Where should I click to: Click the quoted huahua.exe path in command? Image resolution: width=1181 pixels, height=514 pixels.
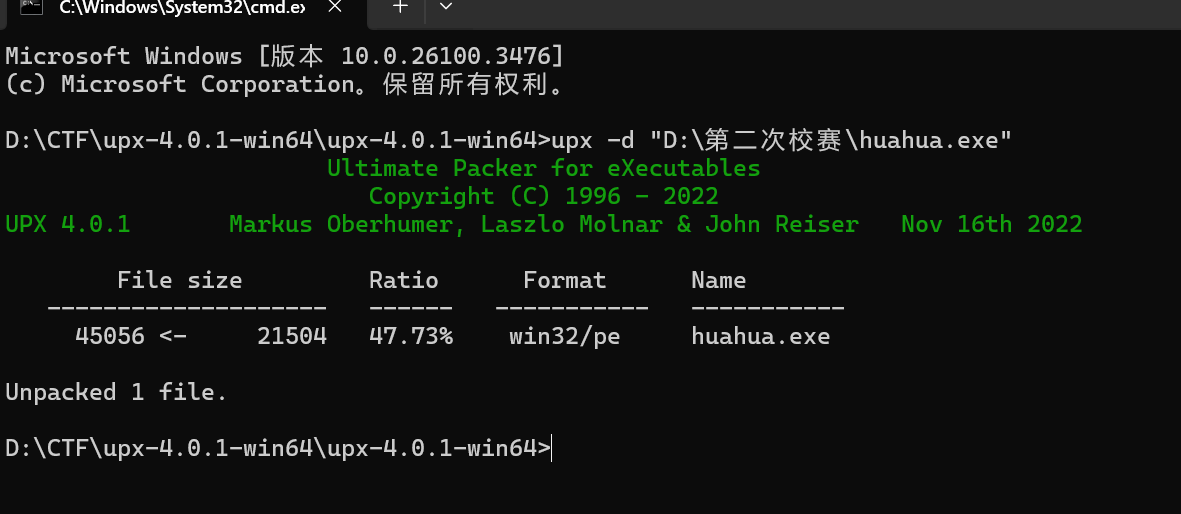(x=832, y=140)
